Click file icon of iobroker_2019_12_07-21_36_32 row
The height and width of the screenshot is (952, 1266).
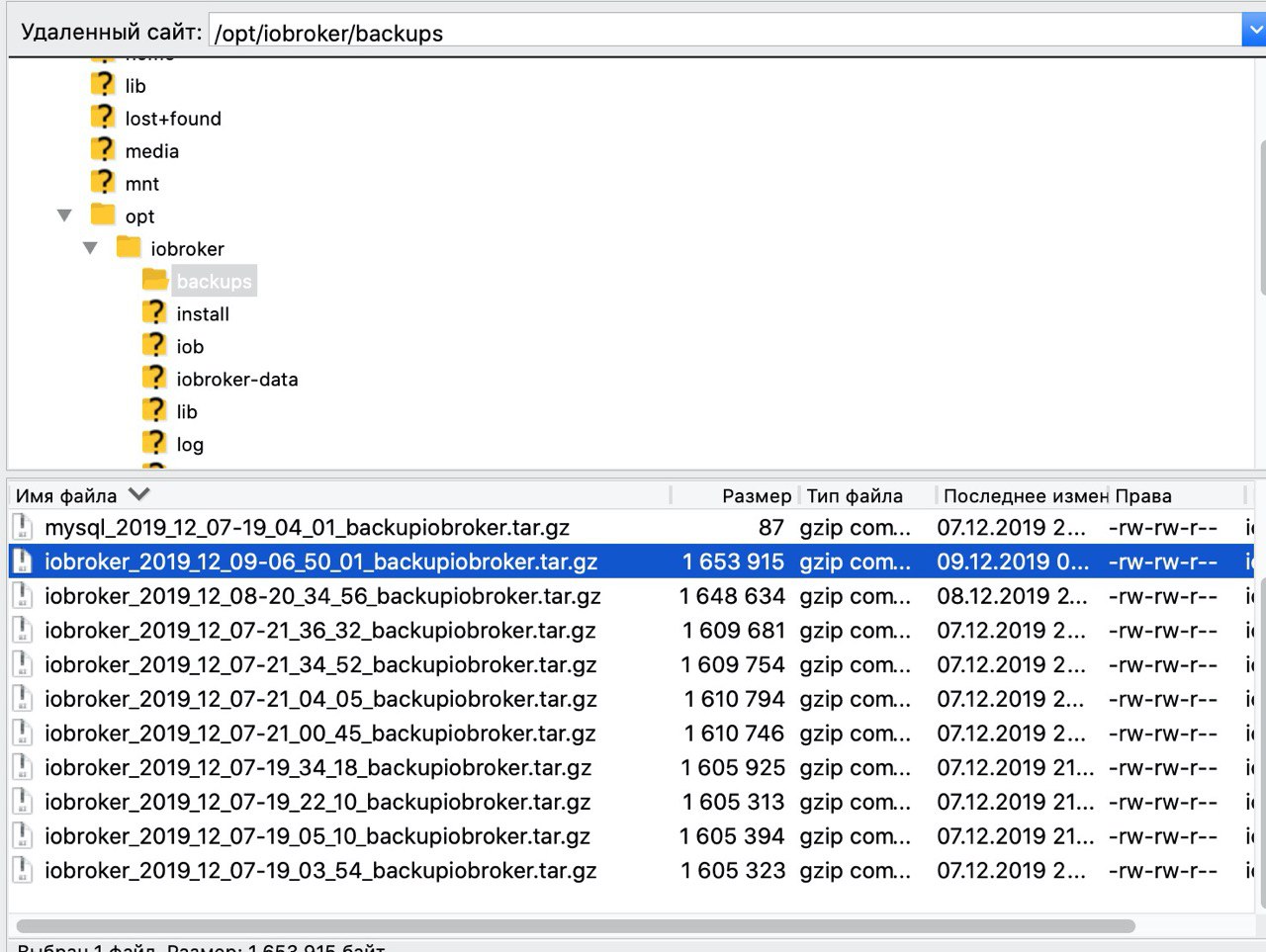click(x=22, y=629)
